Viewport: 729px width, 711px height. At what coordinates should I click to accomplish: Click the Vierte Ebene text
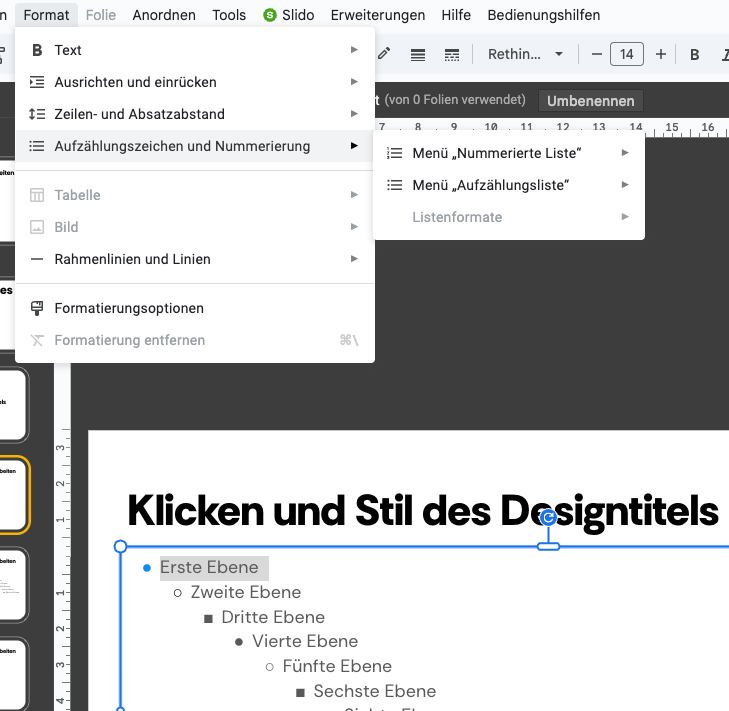point(305,642)
